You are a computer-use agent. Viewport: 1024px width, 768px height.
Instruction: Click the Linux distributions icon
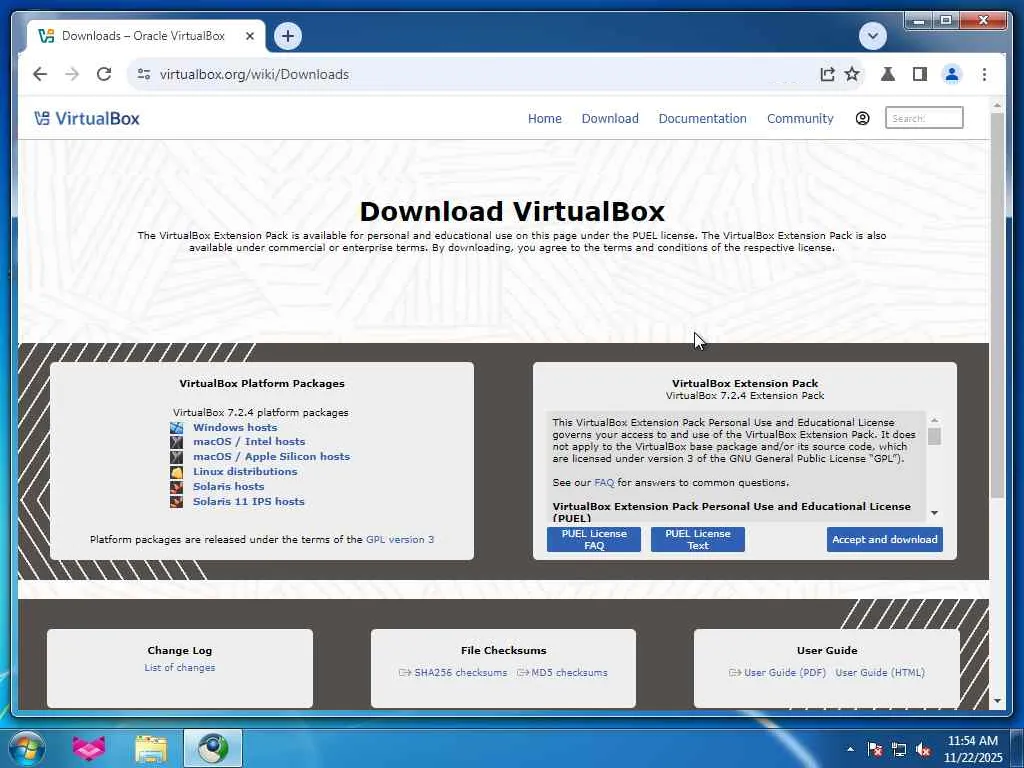(176, 472)
